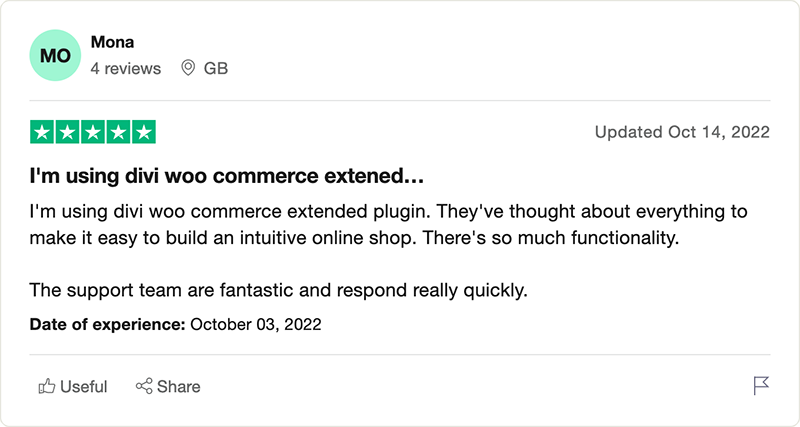Click the MO avatar circle
The width and height of the screenshot is (800, 427).
click(x=55, y=55)
